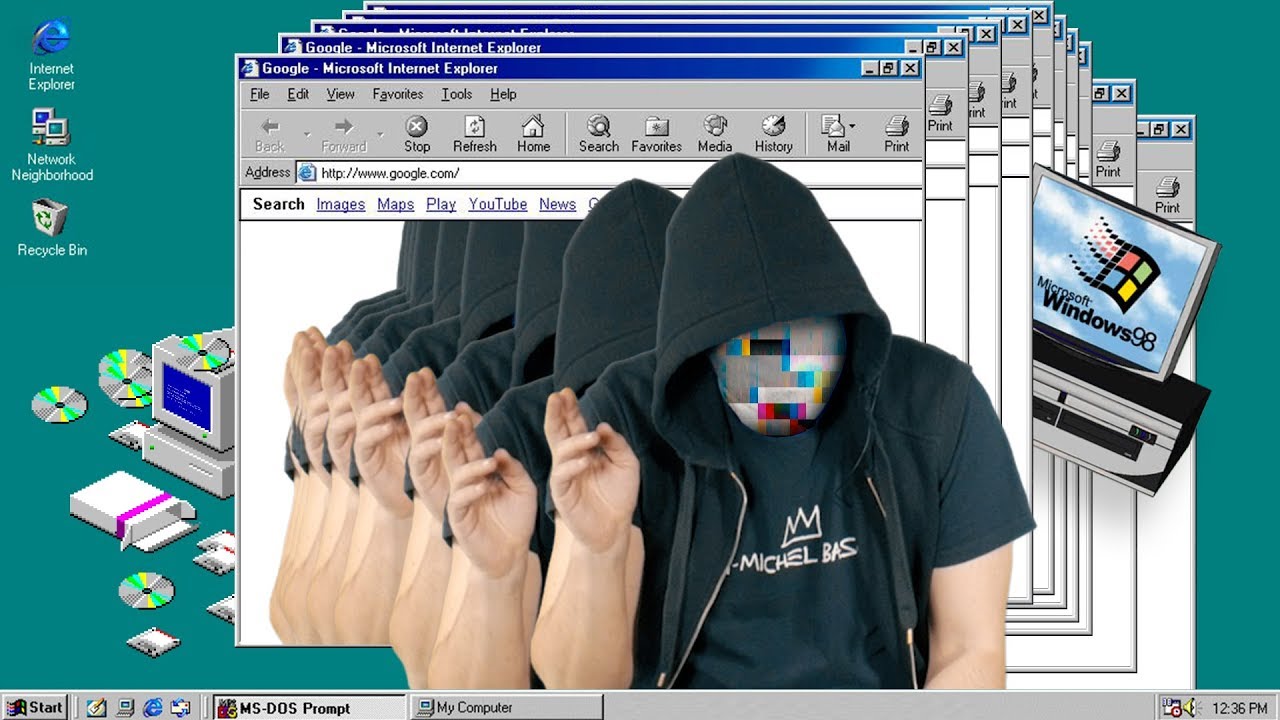Expand the Mail button dropdown arrow
The image size is (1280, 720).
(852, 127)
